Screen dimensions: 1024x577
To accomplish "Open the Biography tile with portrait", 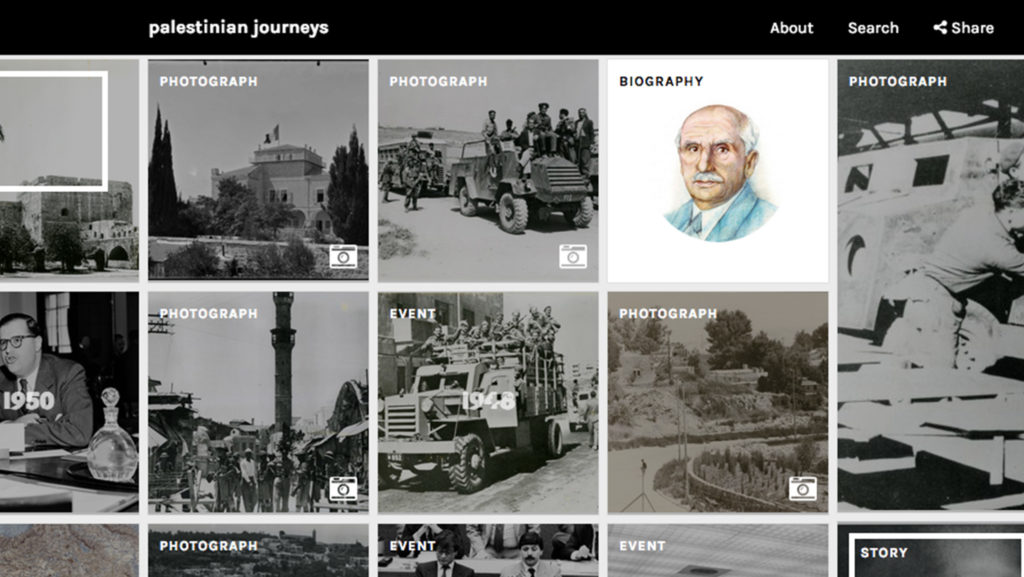I will click(x=718, y=171).
